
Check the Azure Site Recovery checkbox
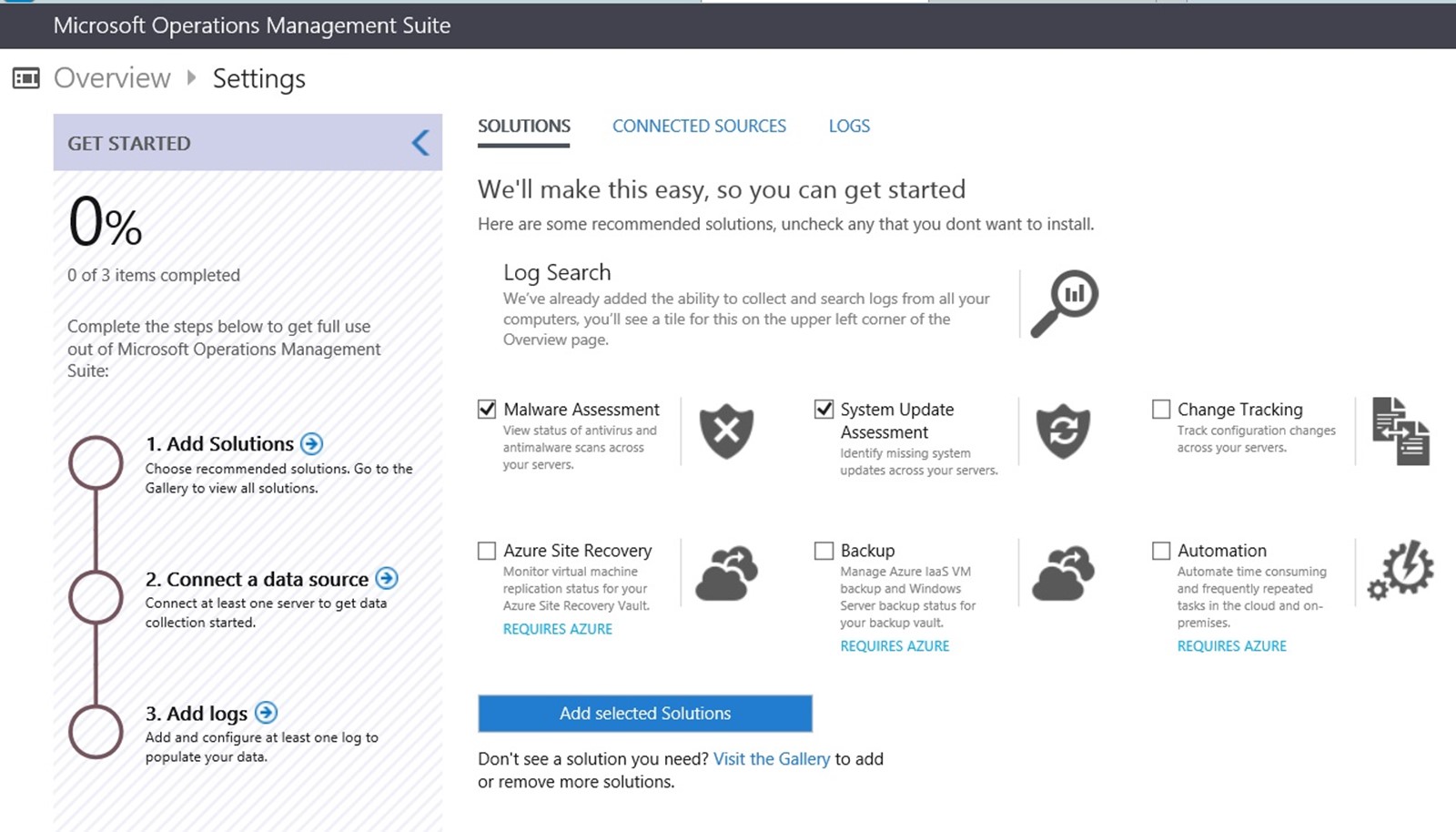click(x=487, y=551)
